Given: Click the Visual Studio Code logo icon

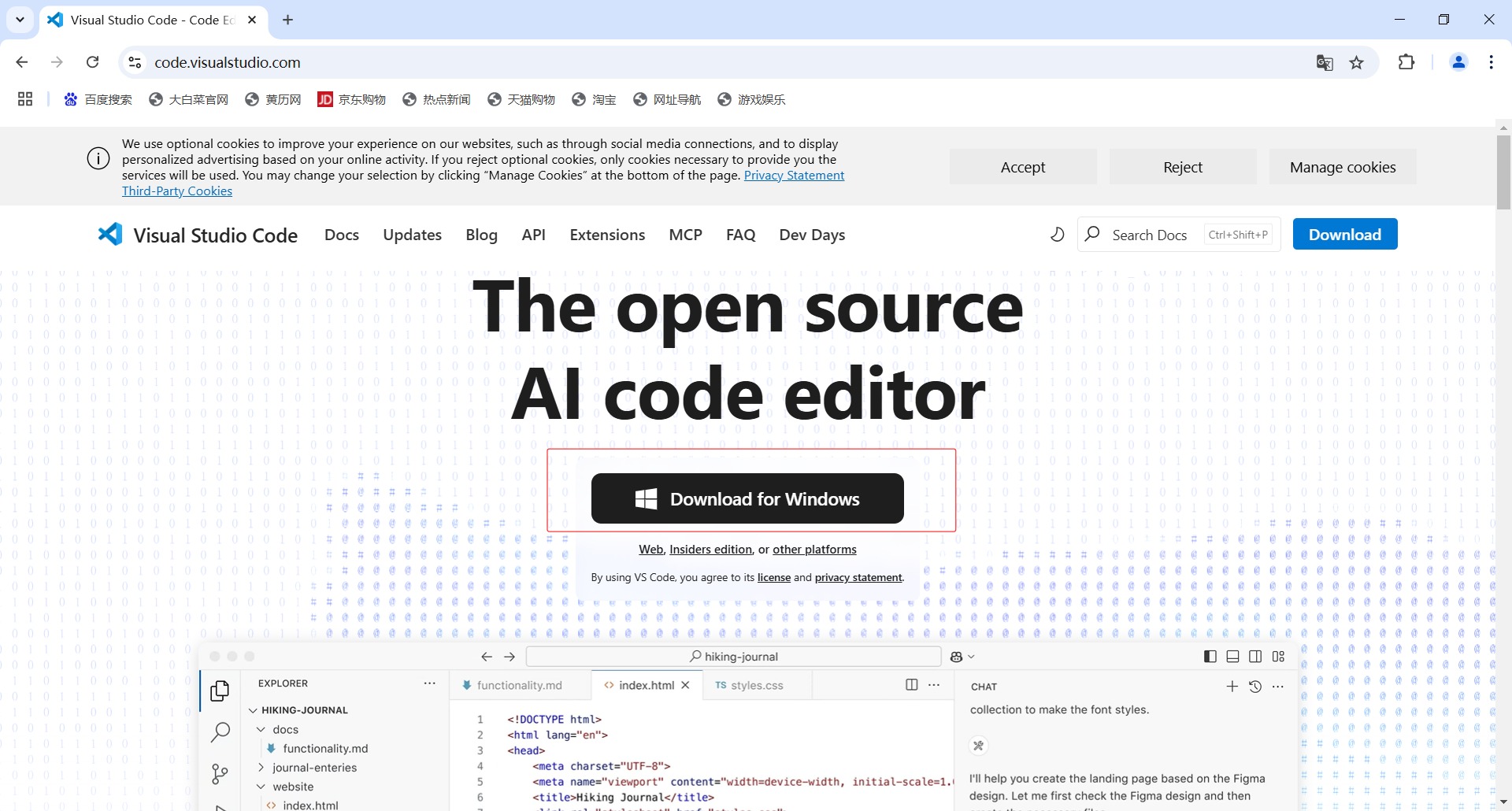Looking at the screenshot, I should coord(110,234).
